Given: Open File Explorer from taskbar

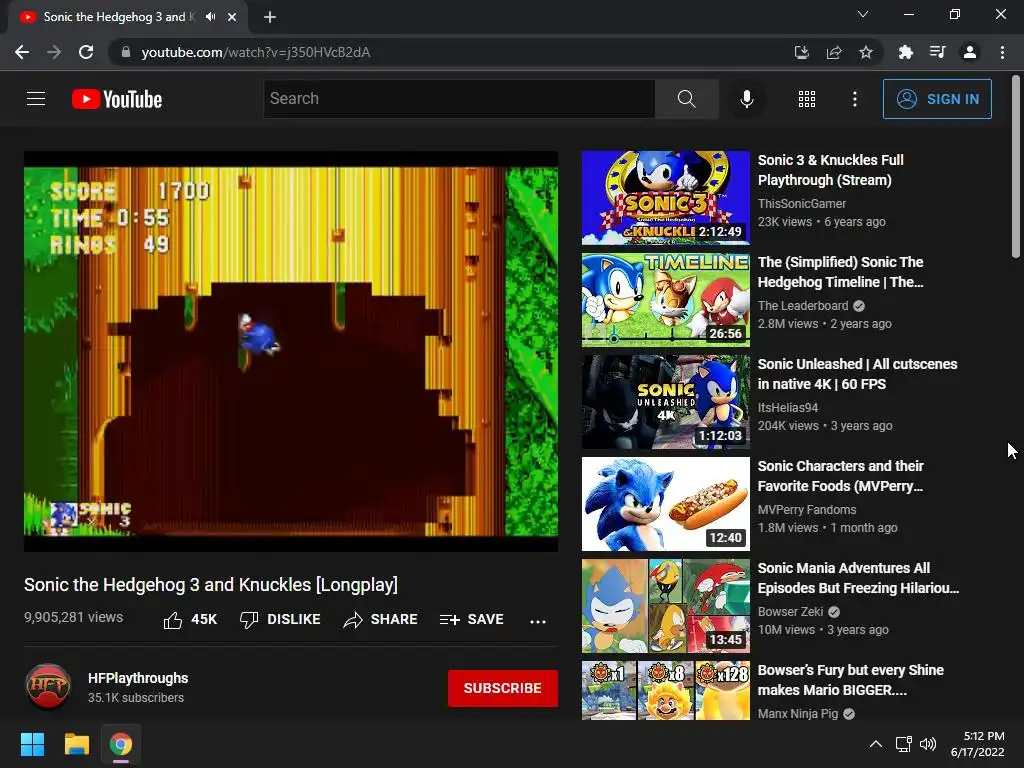Looking at the screenshot, I should [76, 744].
